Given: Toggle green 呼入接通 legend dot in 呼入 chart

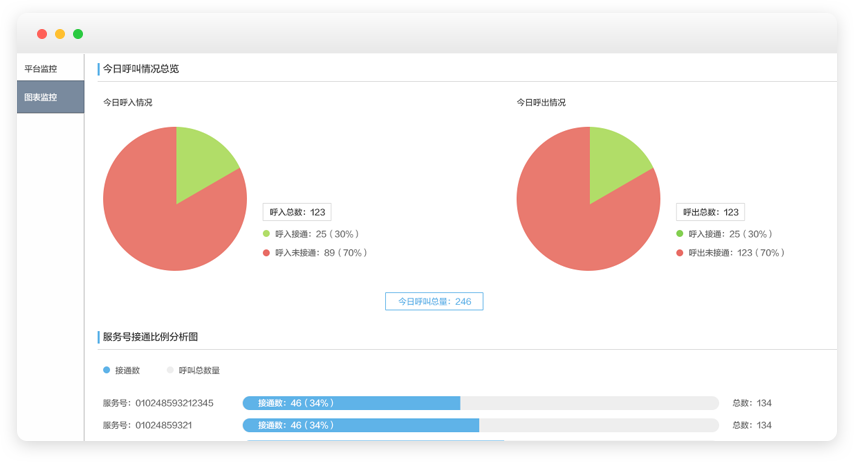Looking at the screenshot, I should pos(267,234).
